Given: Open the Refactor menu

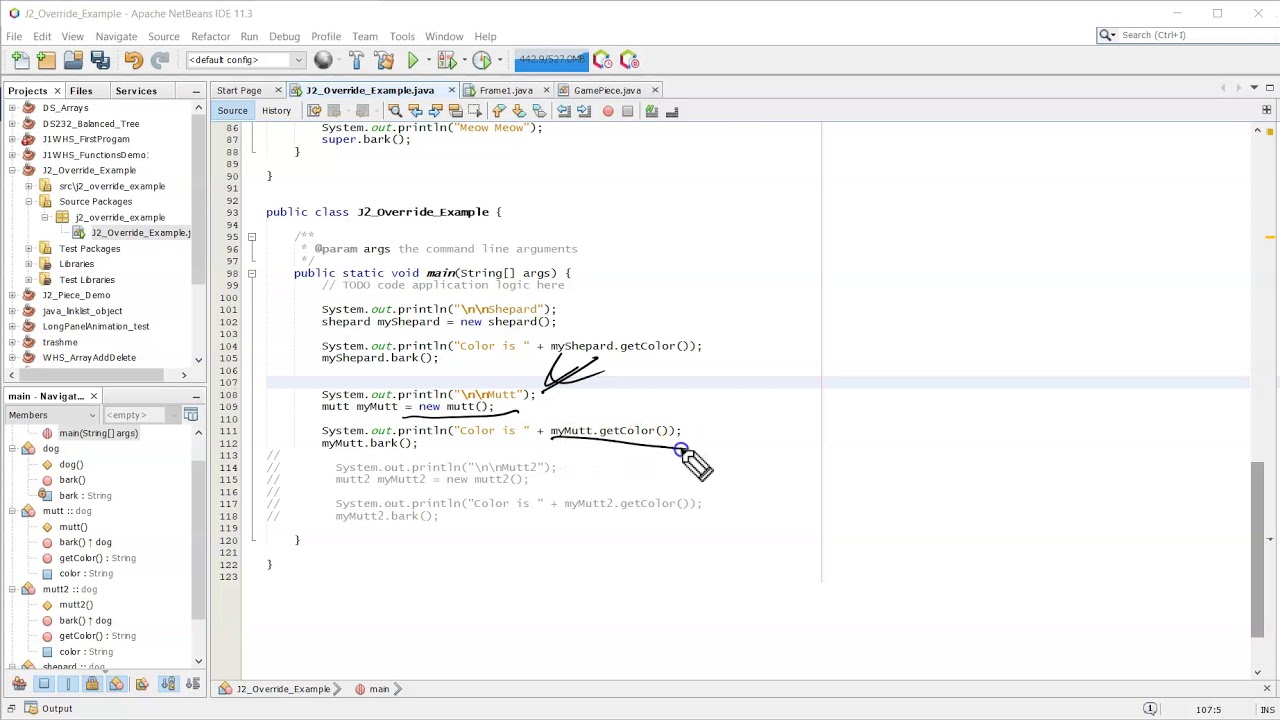Looking at the screenshot, I should click(210, 36).
